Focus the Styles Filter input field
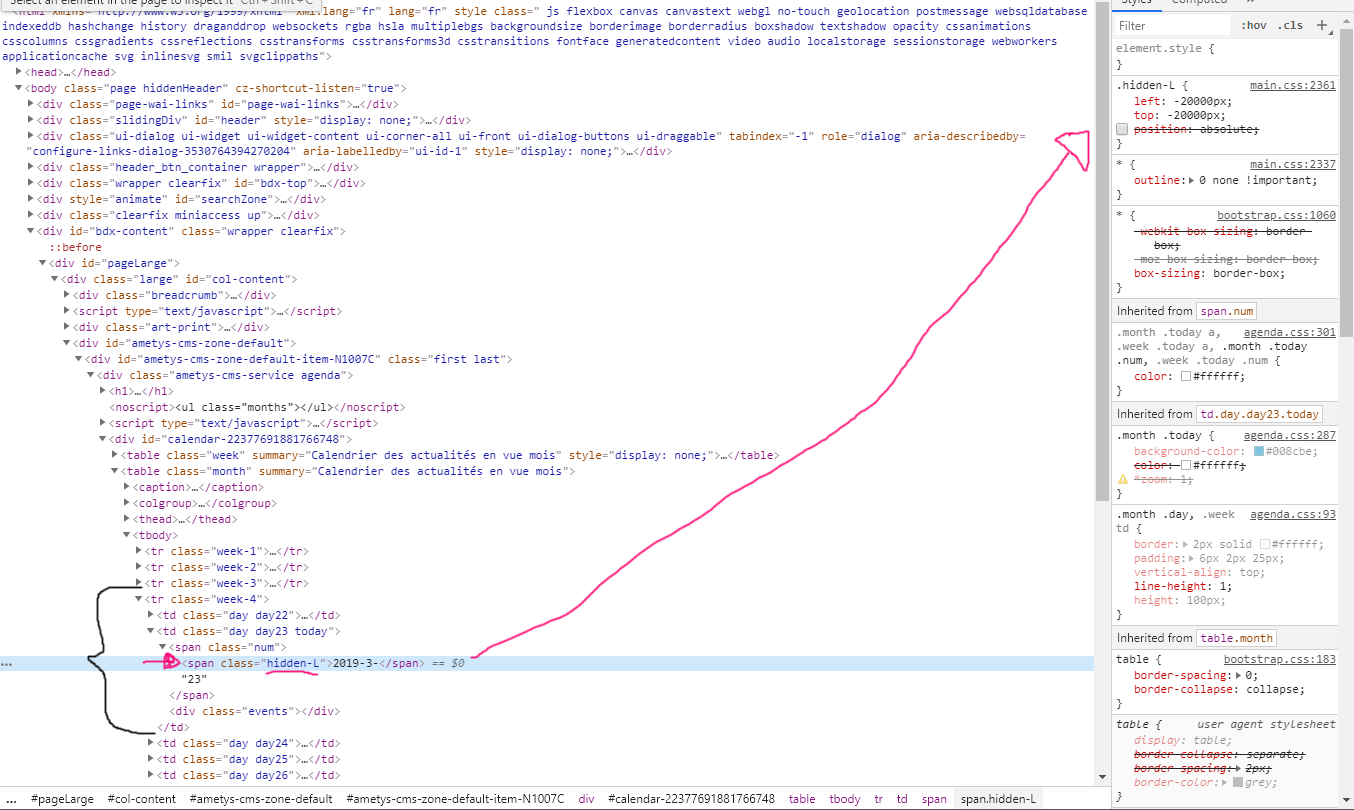This screenshot has width=1354, height=810. [1170, 26]
